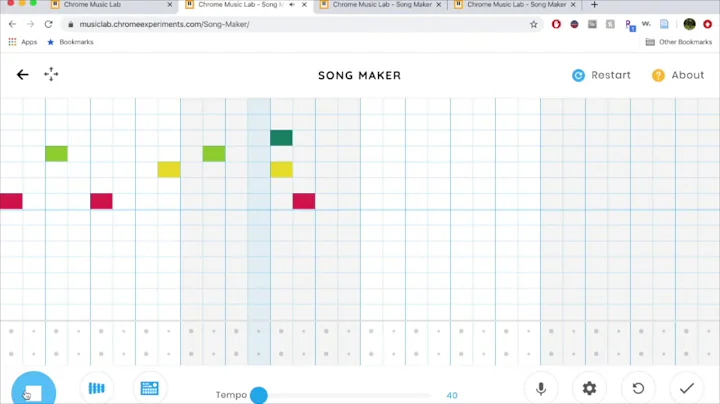Reload the page
720x404 pixels.
(48, 24)
